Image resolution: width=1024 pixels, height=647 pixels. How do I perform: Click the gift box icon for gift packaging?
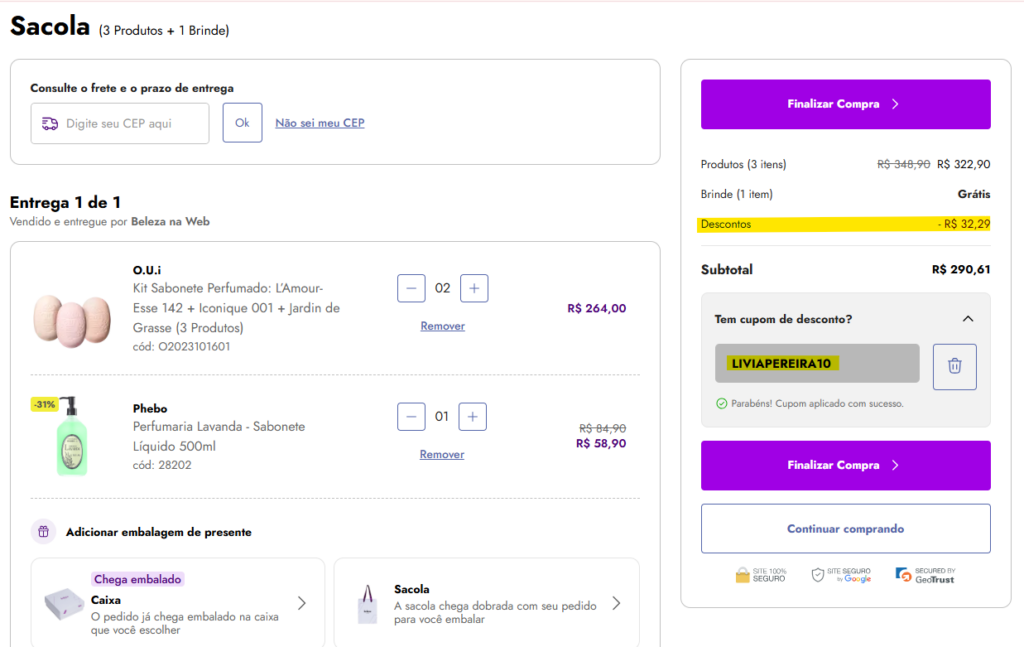(x=43, y=532)
